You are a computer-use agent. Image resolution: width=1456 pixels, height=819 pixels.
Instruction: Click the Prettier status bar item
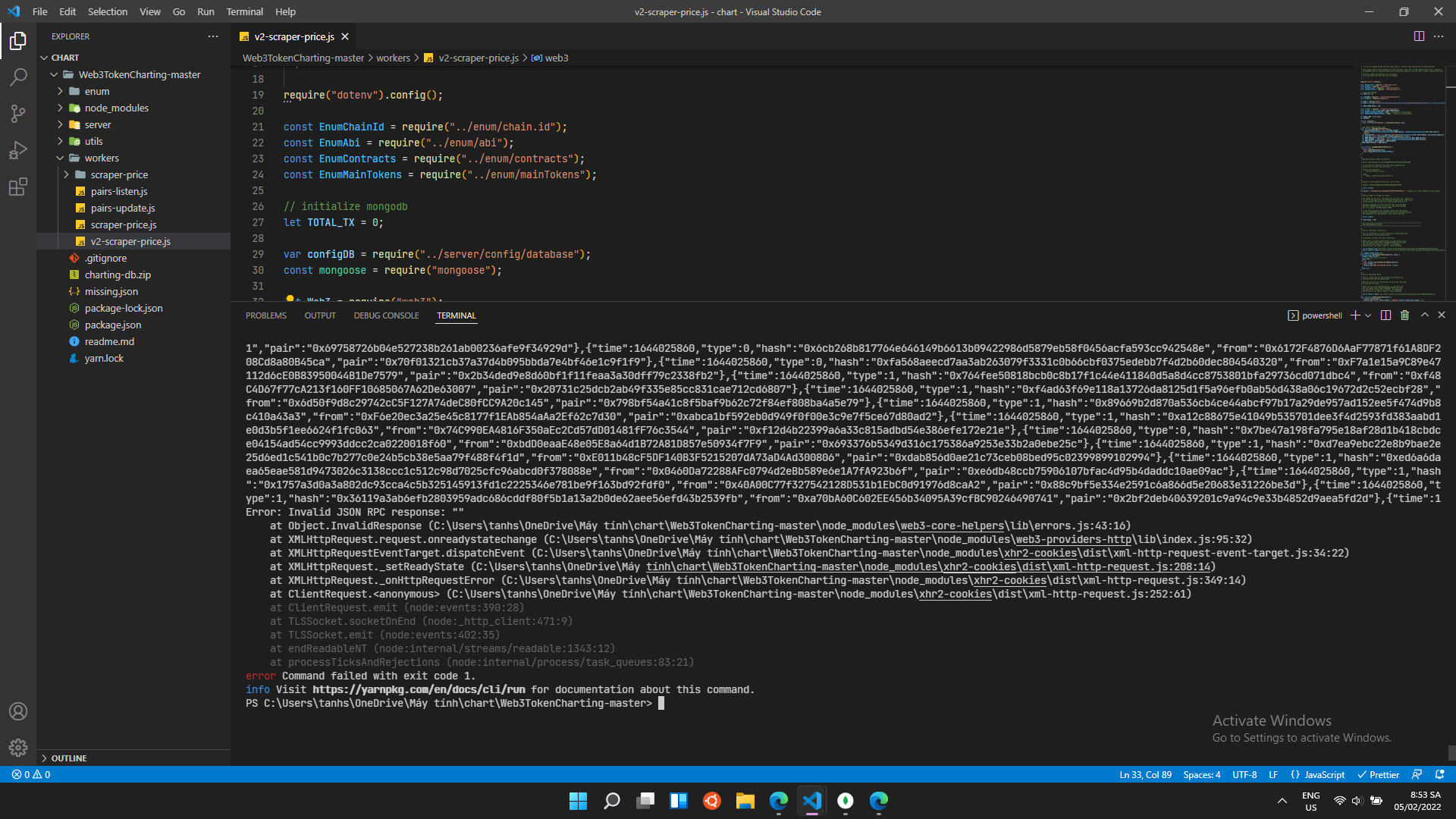click(1378, 774)
